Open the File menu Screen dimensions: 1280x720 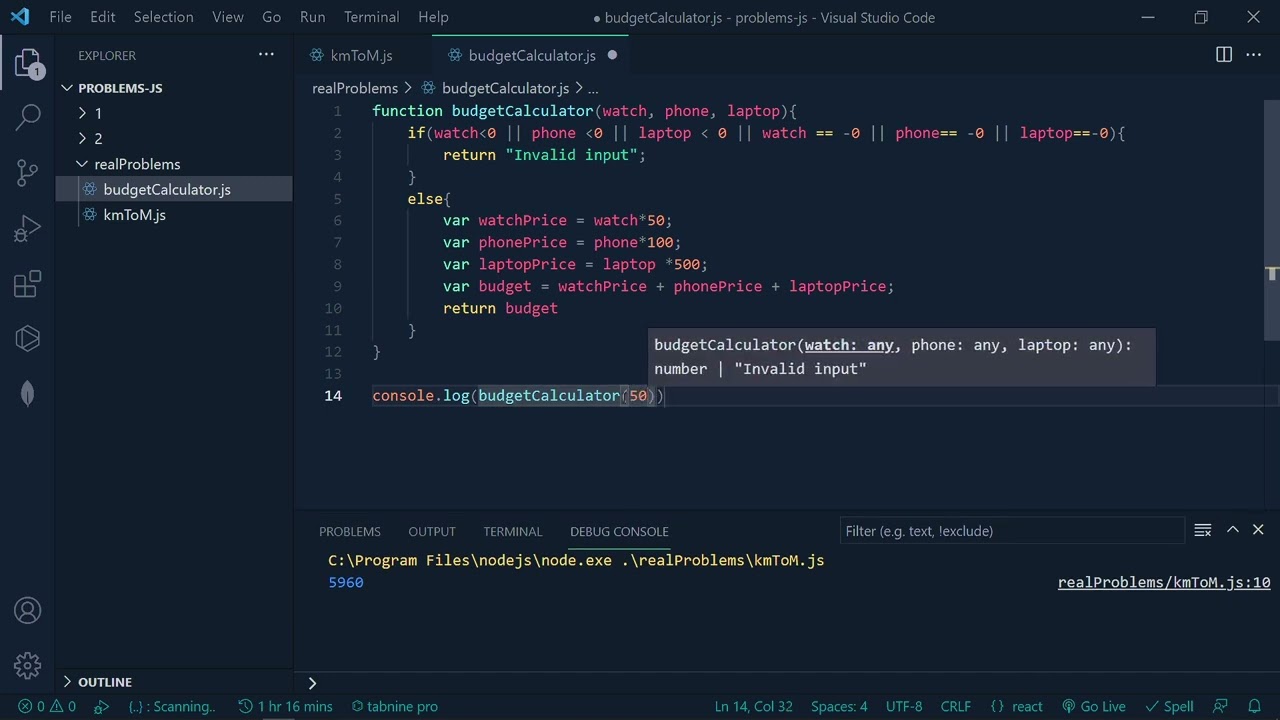tap(60, 17)
